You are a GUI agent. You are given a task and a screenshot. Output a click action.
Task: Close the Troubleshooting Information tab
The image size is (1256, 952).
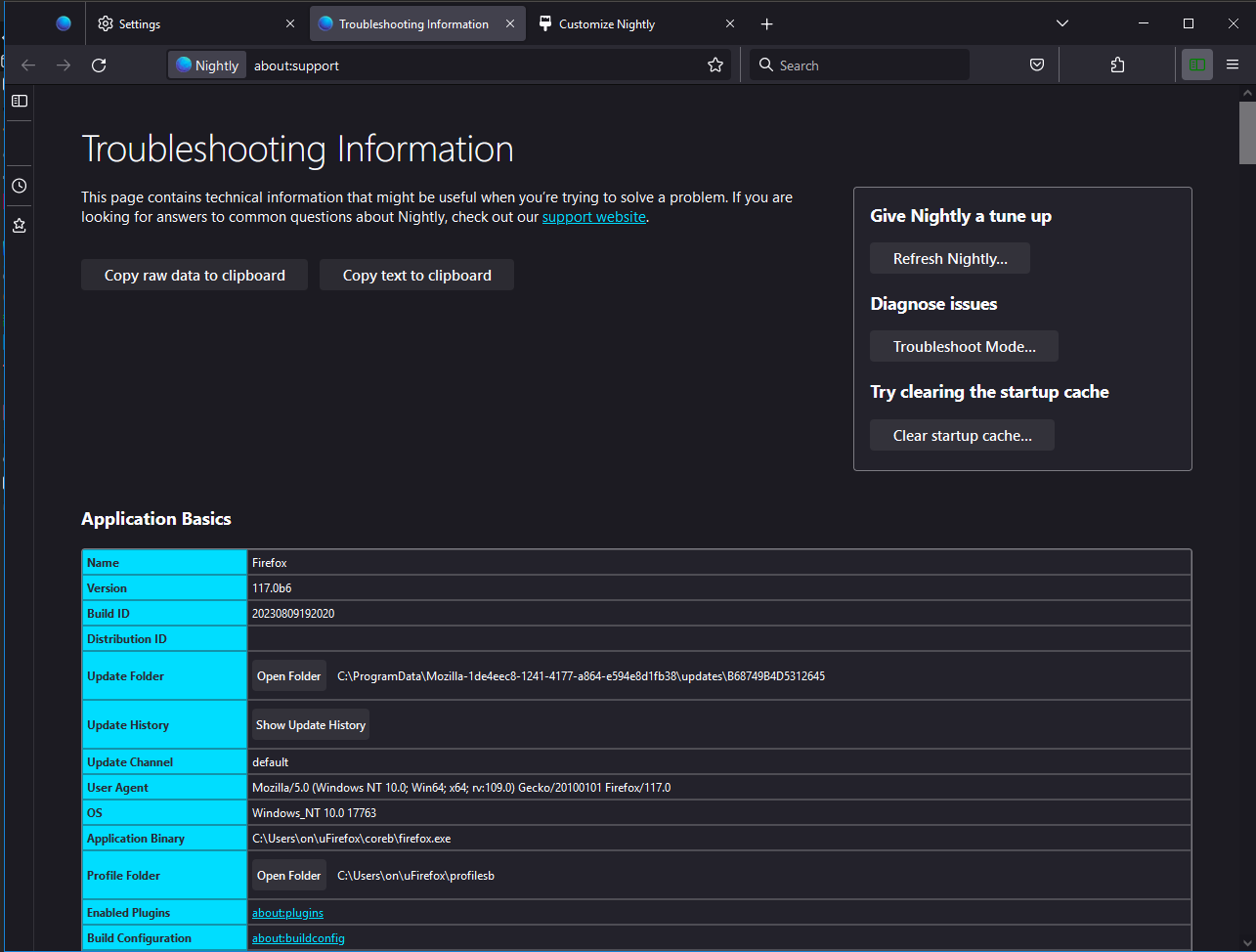point(510,24)
